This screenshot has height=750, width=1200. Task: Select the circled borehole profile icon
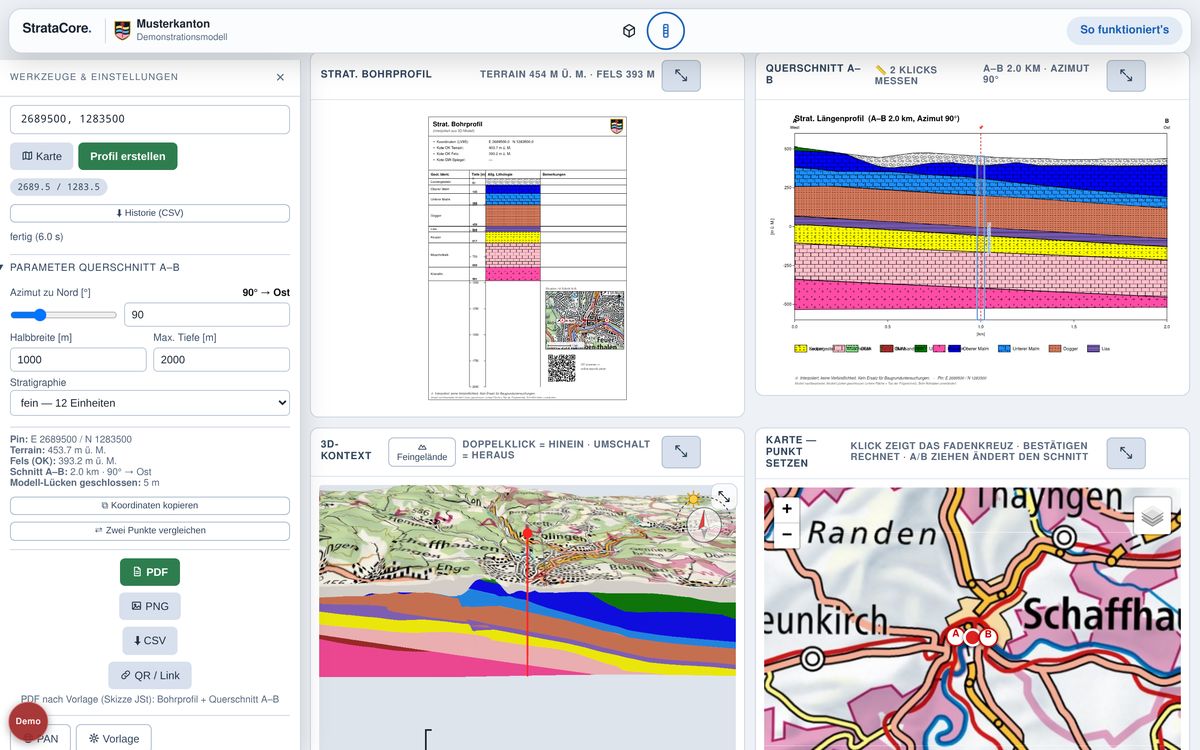(x=665, y=31)
